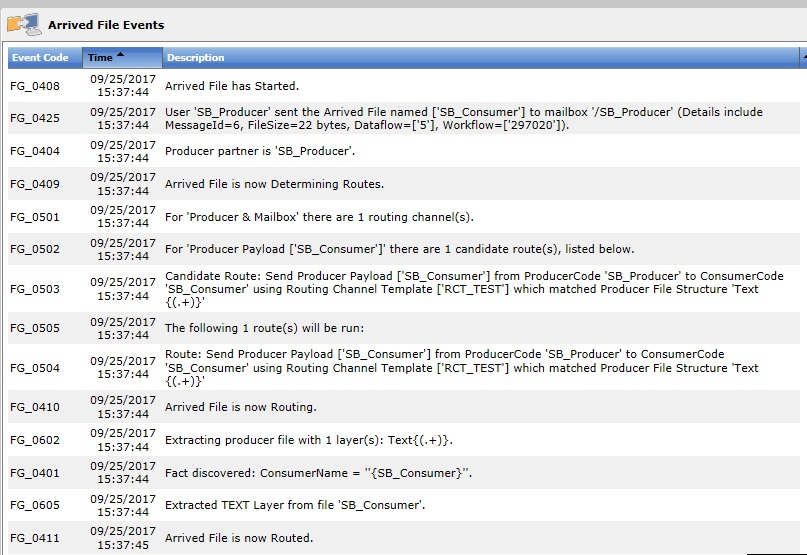Image resolution: width=807 pixels, height=555 pixels.
Task: Sort by the Description column header
Action: pyautogui.click(x=196, y=58)
